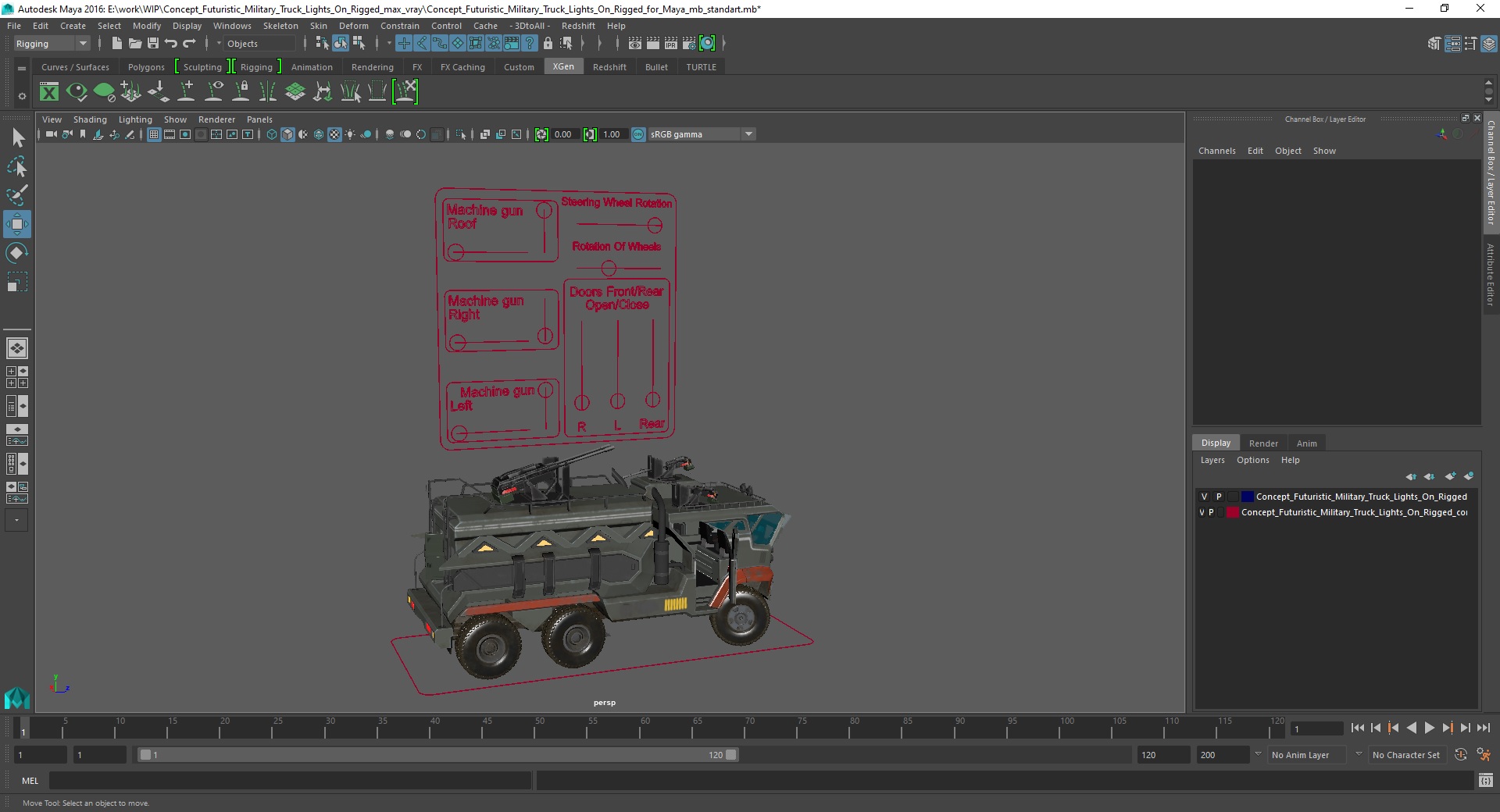Open the script editor icon
Viewport: 1500px width, 812px height.
(x=1485, y=780)
